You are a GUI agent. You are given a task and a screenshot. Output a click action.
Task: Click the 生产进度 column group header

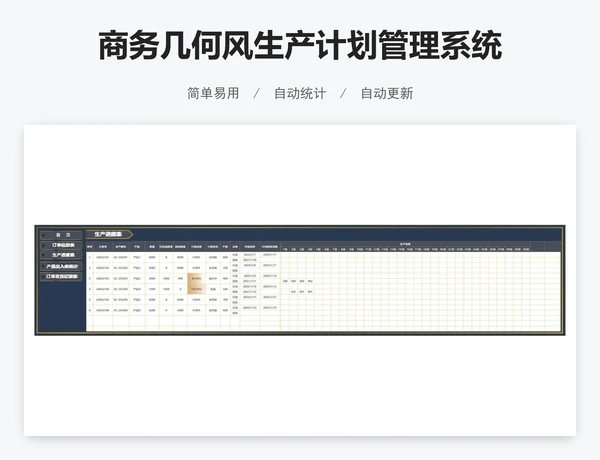tap(405, 244)
